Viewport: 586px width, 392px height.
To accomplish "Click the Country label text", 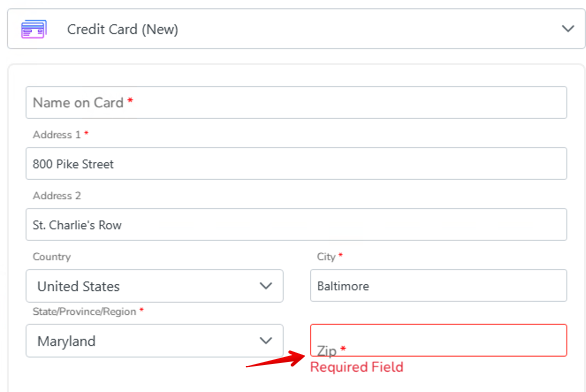I will [52, 257].
